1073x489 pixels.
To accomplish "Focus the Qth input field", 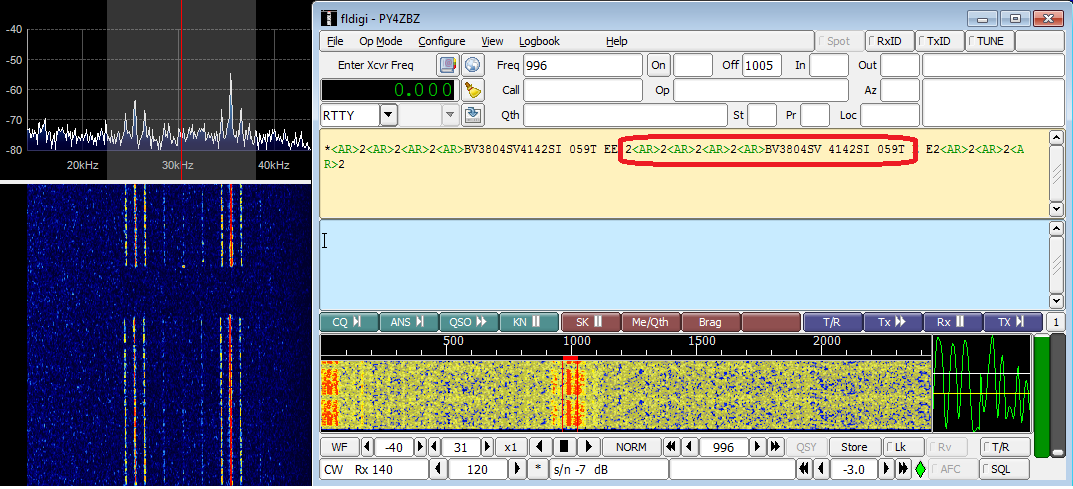I will [x=625, y=115].
